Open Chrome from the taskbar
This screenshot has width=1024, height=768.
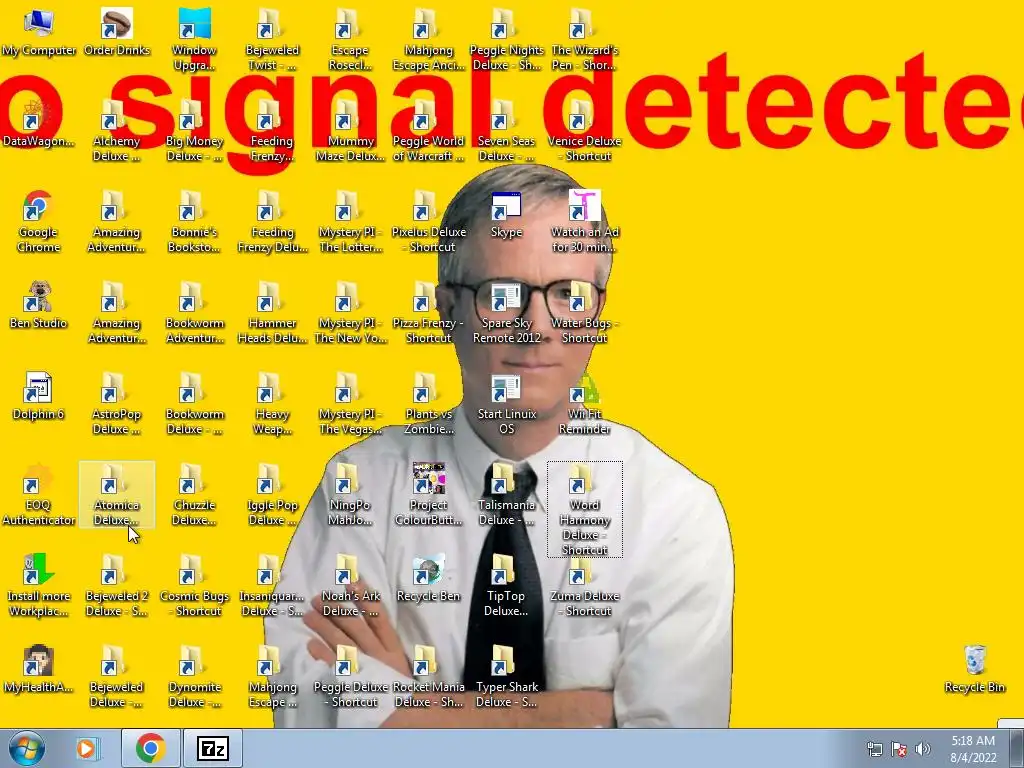tap(150, 748)
